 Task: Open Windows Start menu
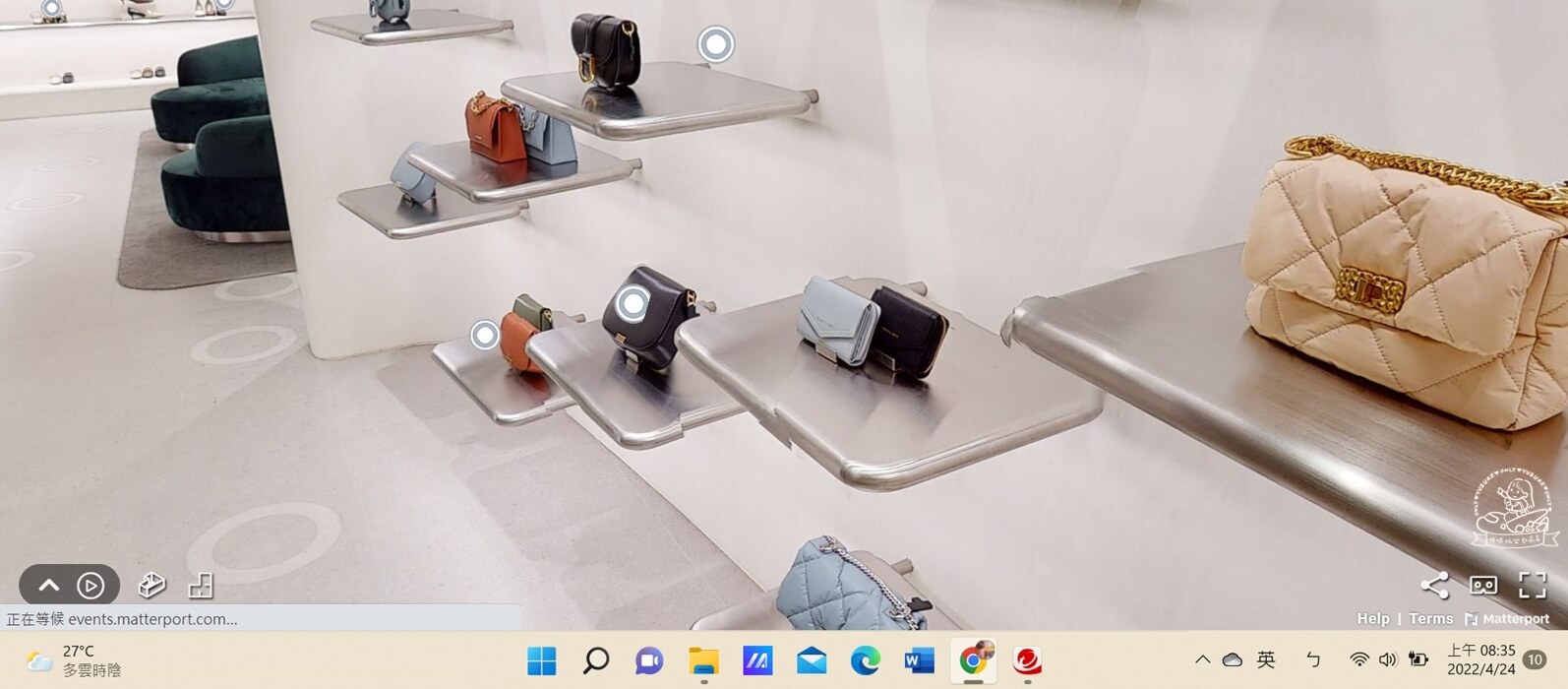click(x=541, y=660)
